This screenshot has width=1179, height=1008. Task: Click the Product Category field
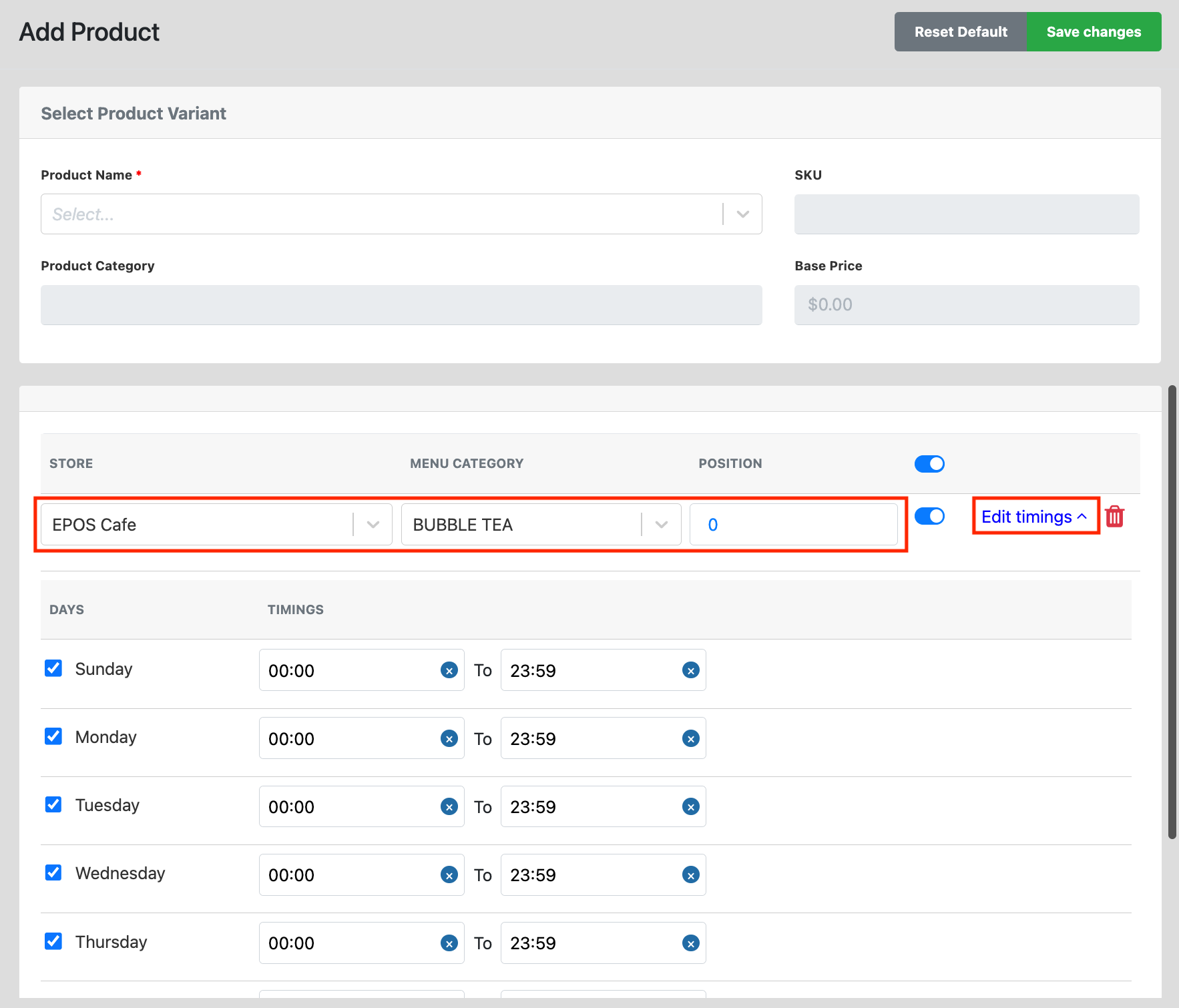[401, 305]
